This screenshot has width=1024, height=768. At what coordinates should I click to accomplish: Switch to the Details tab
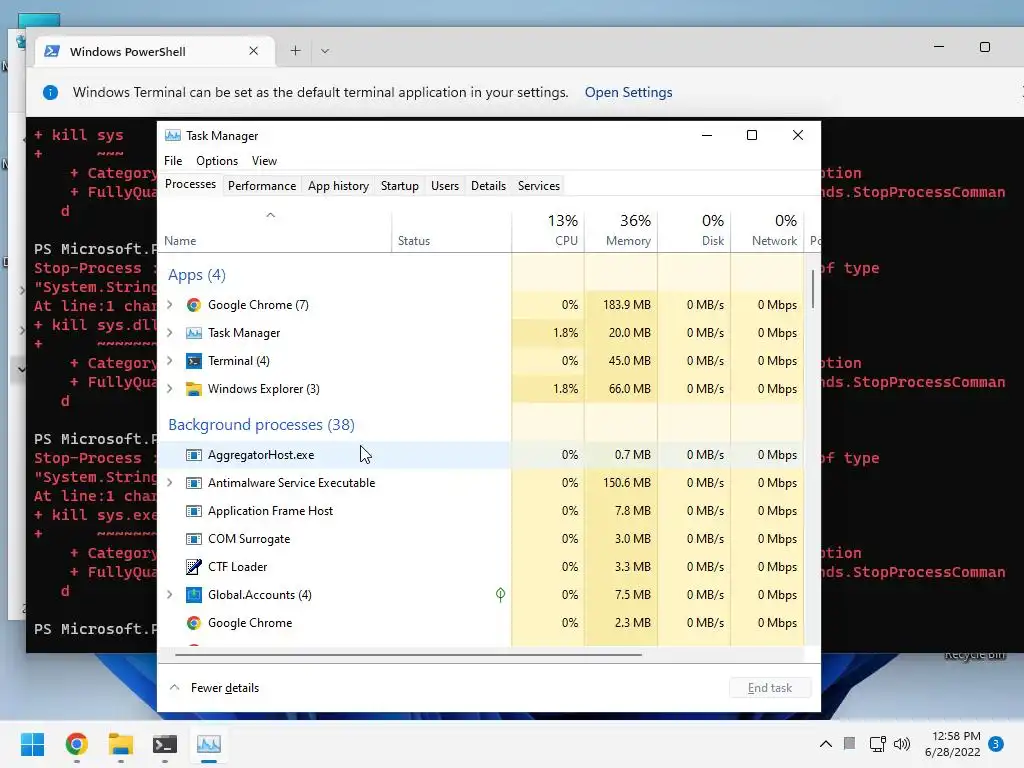point(488,186)
